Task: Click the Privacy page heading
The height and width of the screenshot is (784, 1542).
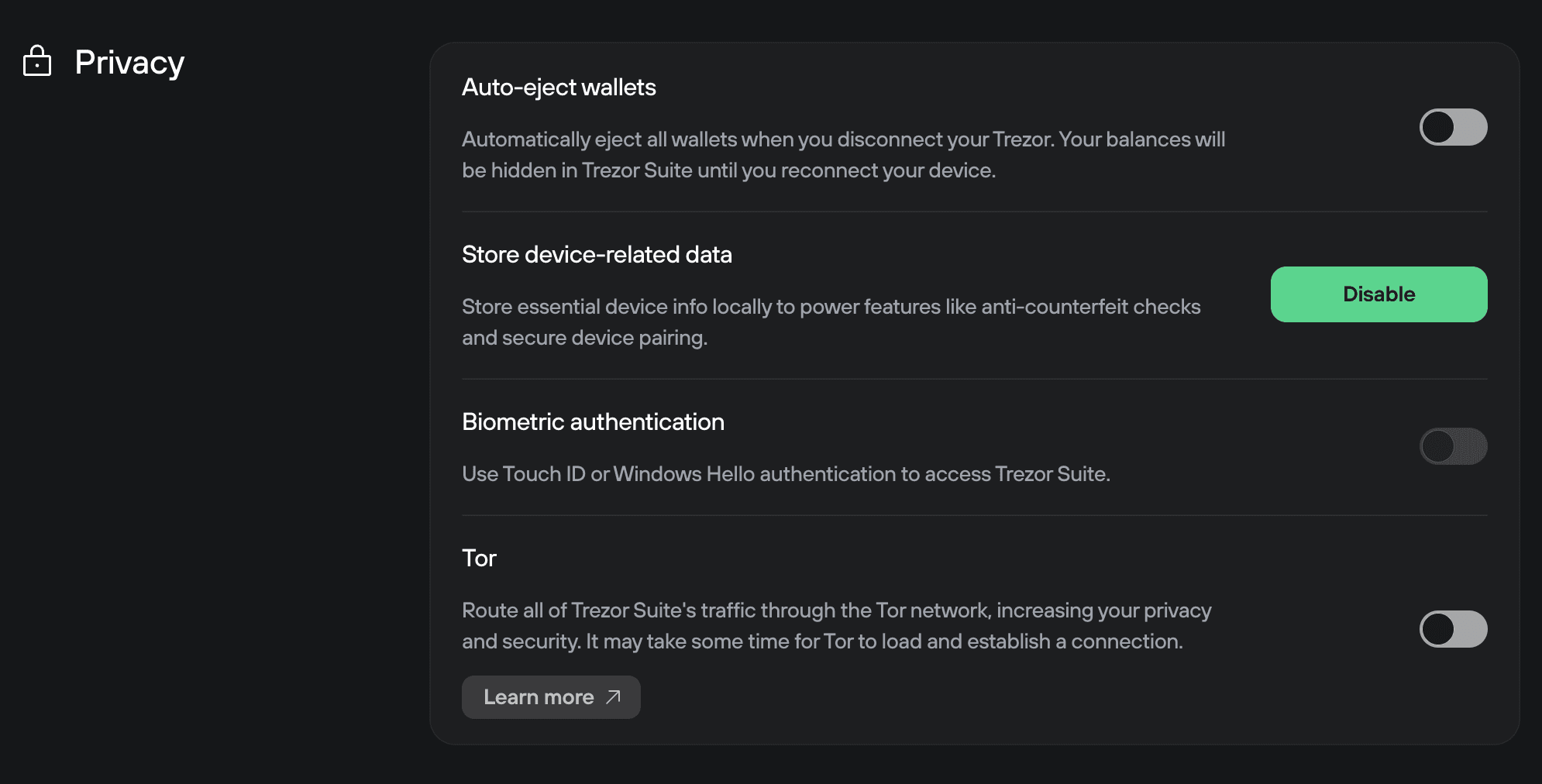Action: coord(129,62)
